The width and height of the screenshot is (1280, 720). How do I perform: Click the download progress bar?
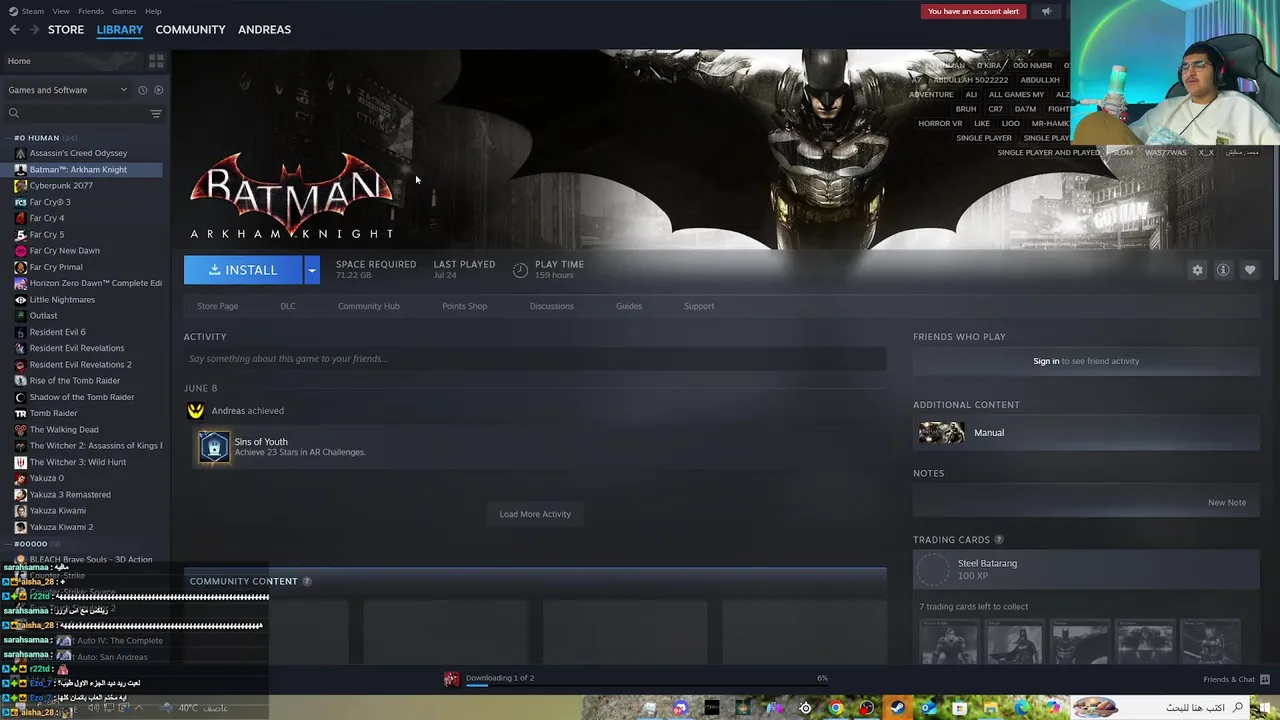[x=645, y=685]
